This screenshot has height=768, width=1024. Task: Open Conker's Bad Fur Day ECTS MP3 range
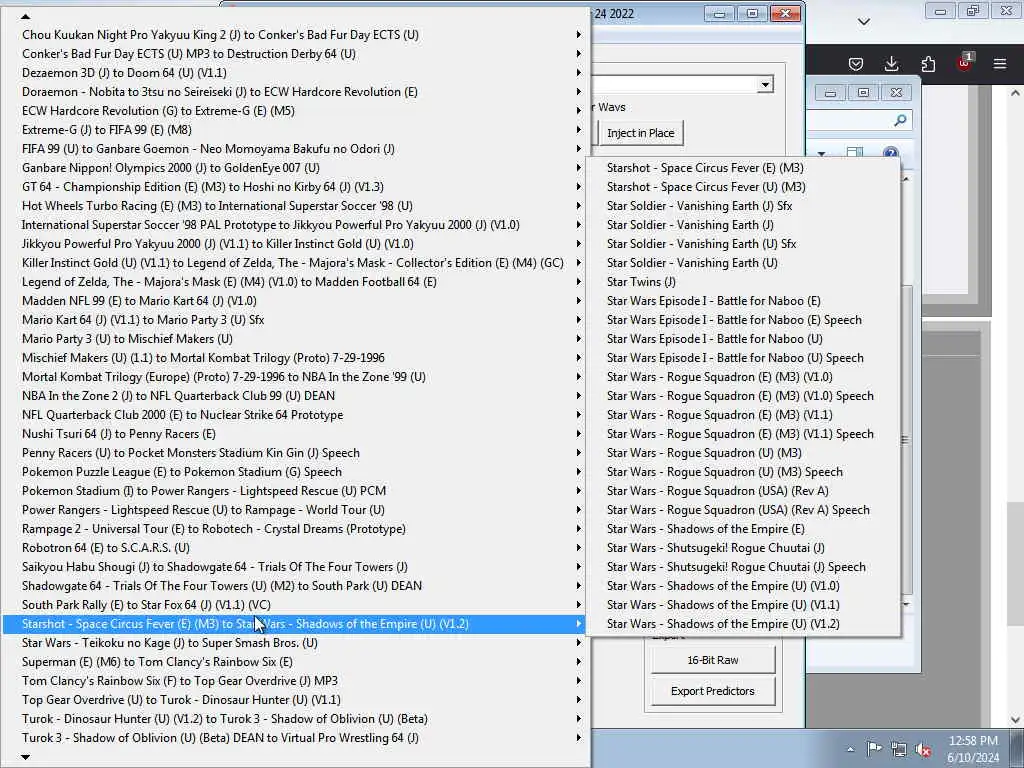click(x=296, y=54)
